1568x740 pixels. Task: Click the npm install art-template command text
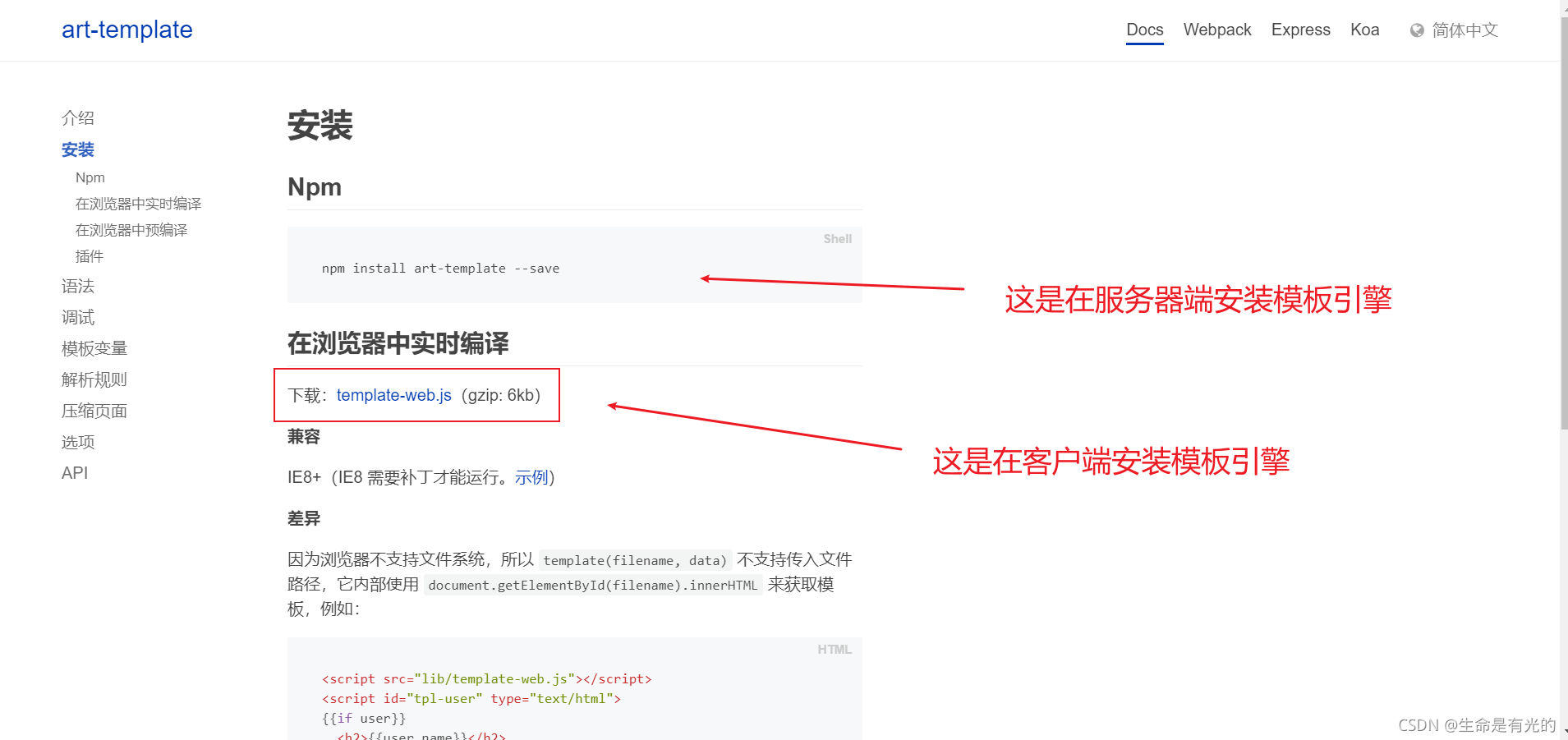pos(440,269)
